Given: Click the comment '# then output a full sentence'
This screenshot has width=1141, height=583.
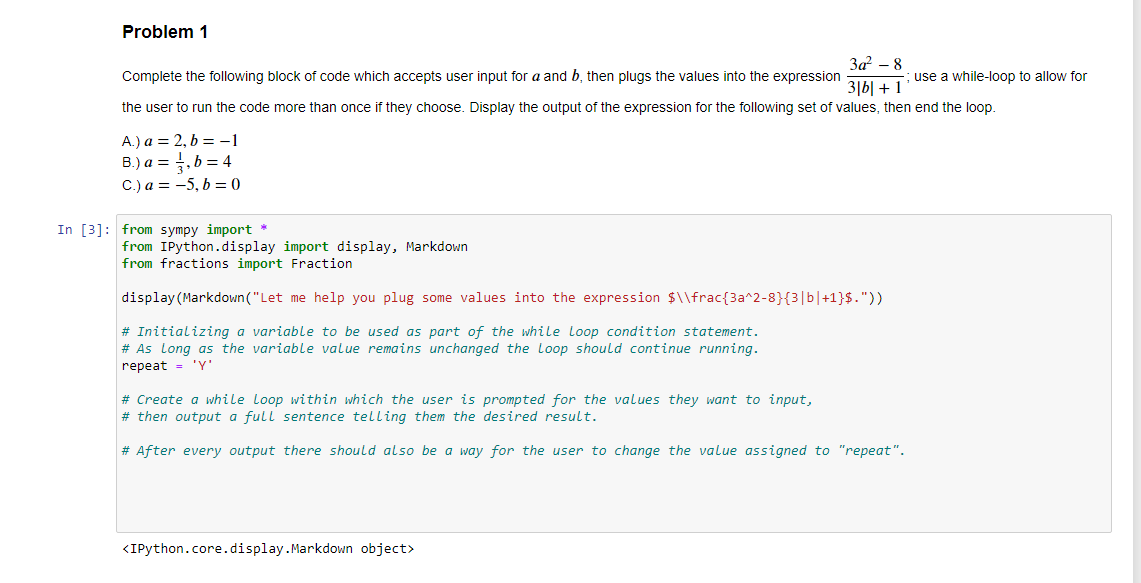Looking at the screenshot, I should pos(359,416).
